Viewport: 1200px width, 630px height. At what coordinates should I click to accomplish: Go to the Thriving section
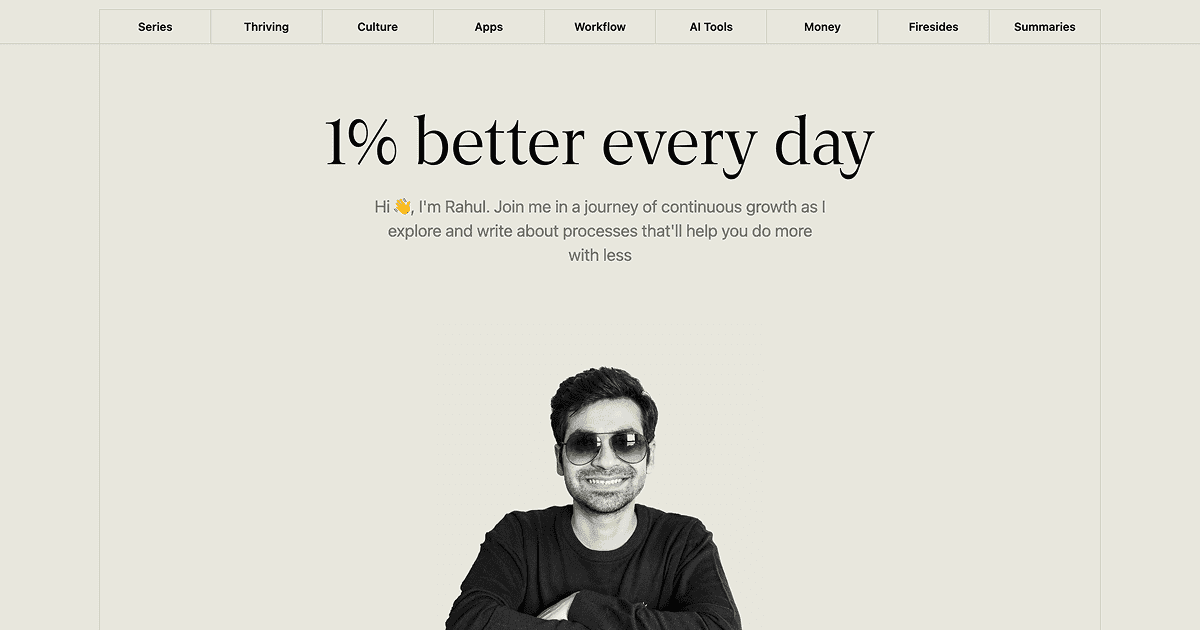[x=266, y=27]
